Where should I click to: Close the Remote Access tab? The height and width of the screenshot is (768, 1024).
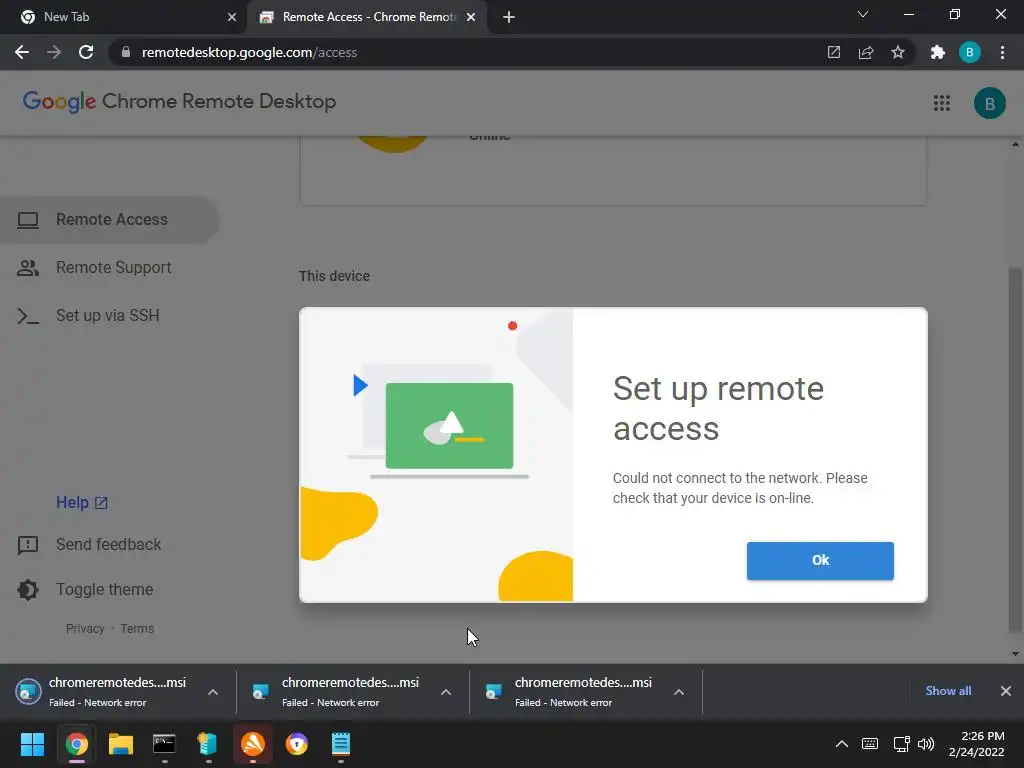(x=470, y=17)
